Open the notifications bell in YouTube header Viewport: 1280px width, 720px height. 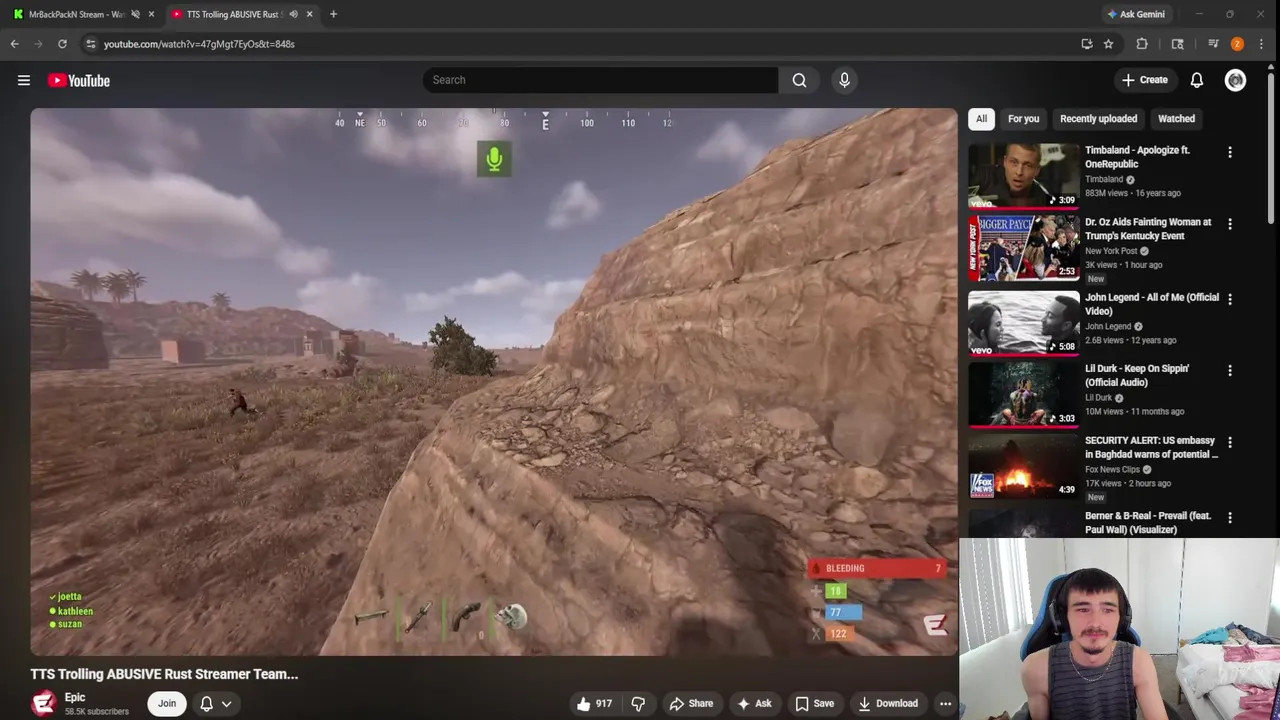pyautogui.click(x=1197, y=80)
